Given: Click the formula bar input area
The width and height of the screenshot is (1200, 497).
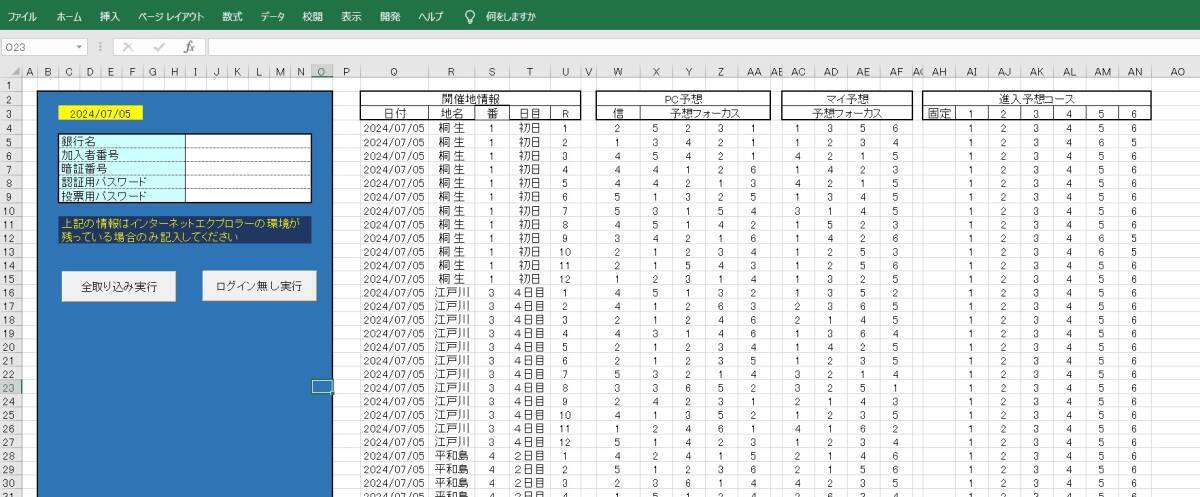Looking at the screenshot, I should tap(702, 47).
